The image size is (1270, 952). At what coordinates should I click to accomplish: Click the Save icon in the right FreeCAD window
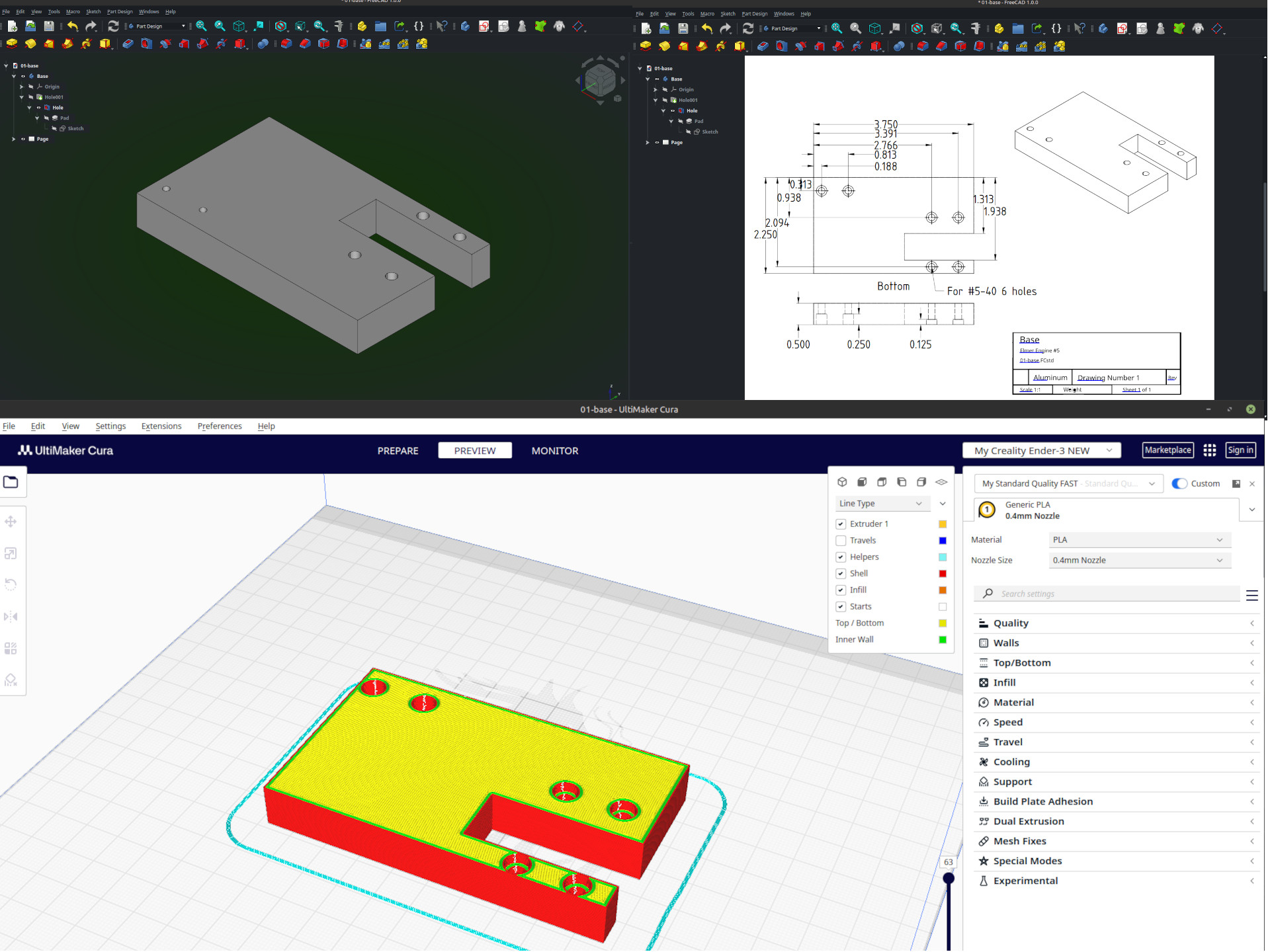tap(683, 28)
